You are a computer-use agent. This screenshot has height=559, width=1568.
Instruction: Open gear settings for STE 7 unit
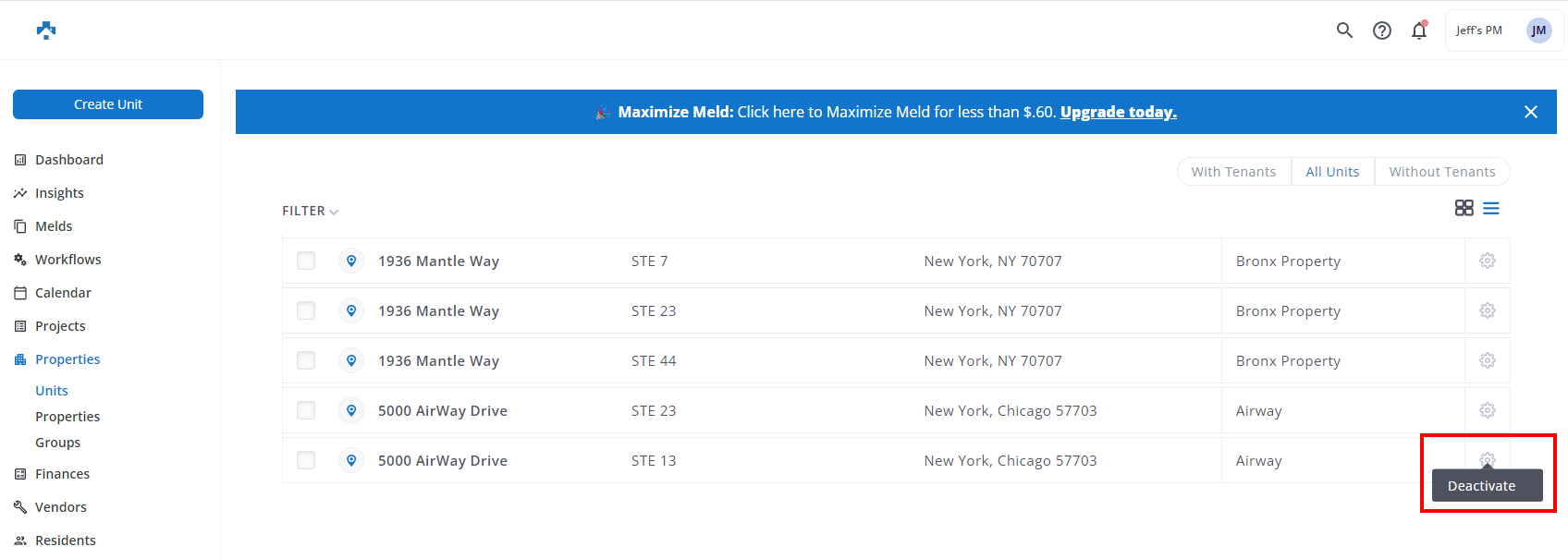1488,261
